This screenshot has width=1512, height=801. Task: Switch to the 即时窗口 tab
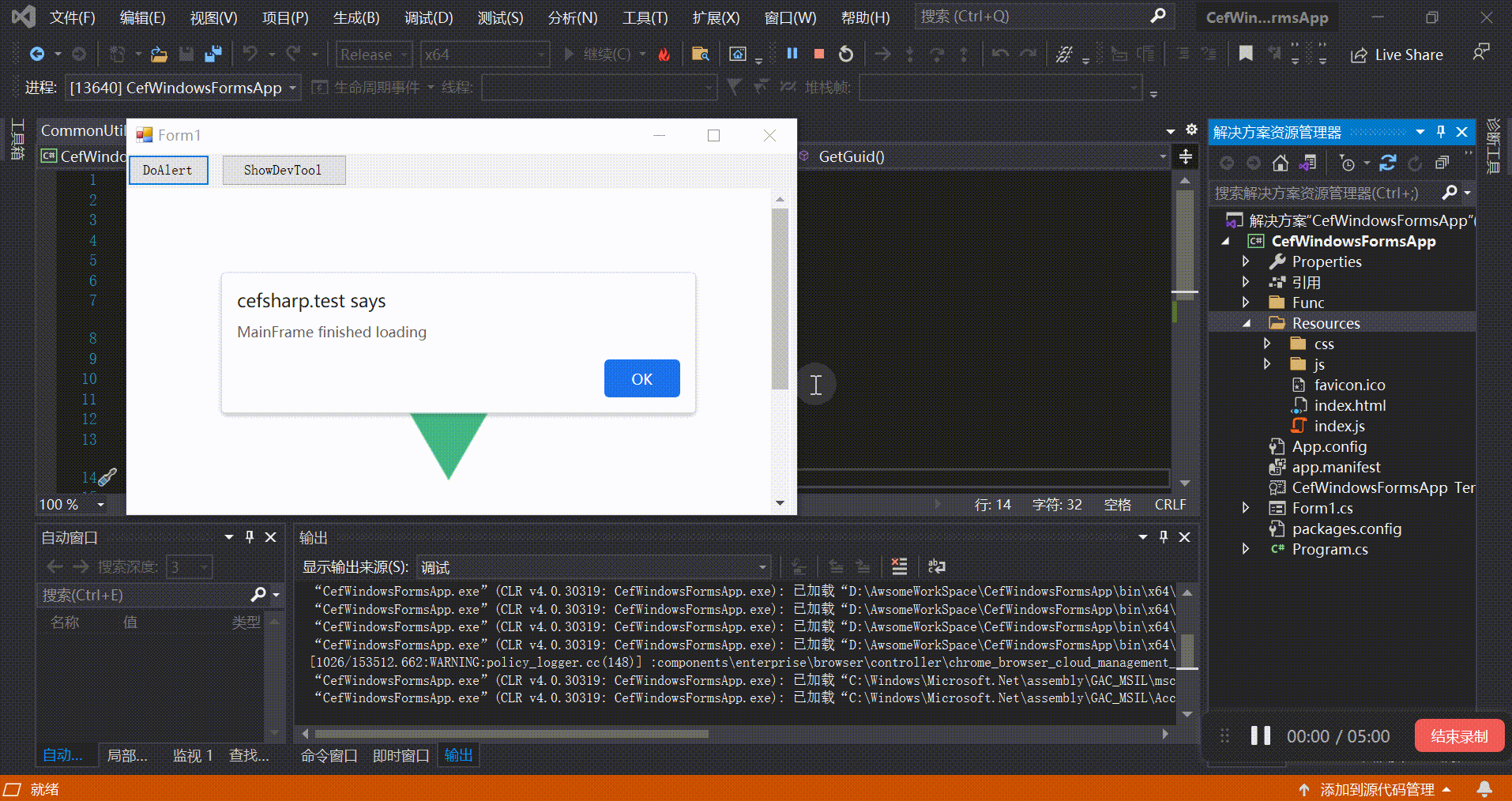(x=401, y=755)
